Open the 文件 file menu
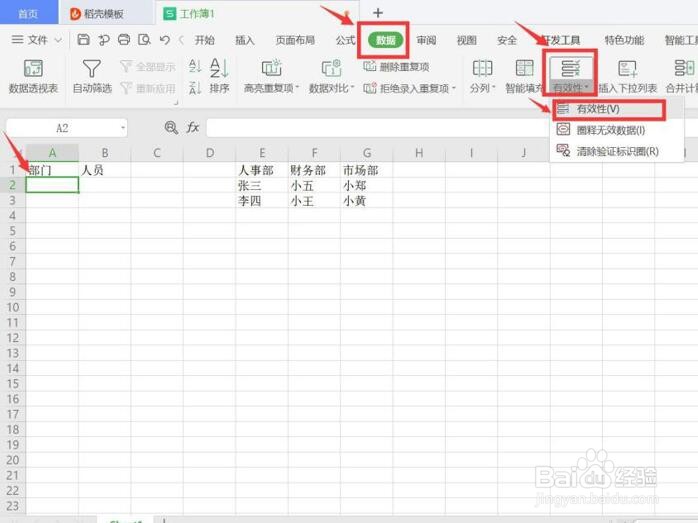Screen dimensions: 698x523 [37, 40]
